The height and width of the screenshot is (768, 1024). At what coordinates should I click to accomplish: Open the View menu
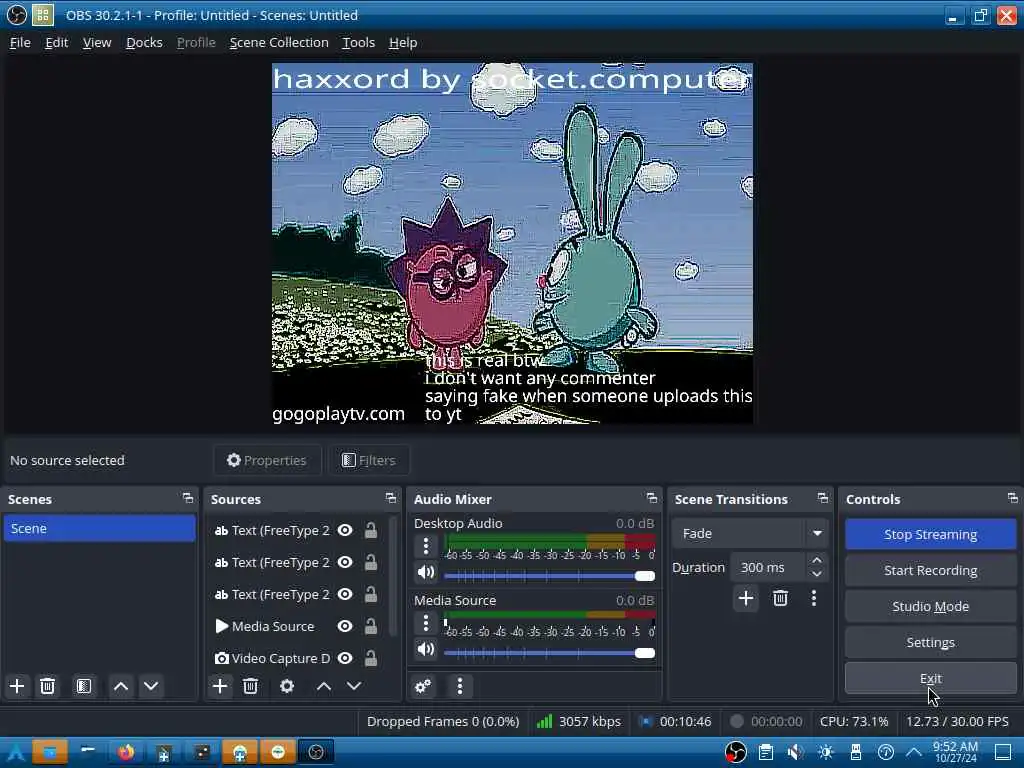coord(97,42)
